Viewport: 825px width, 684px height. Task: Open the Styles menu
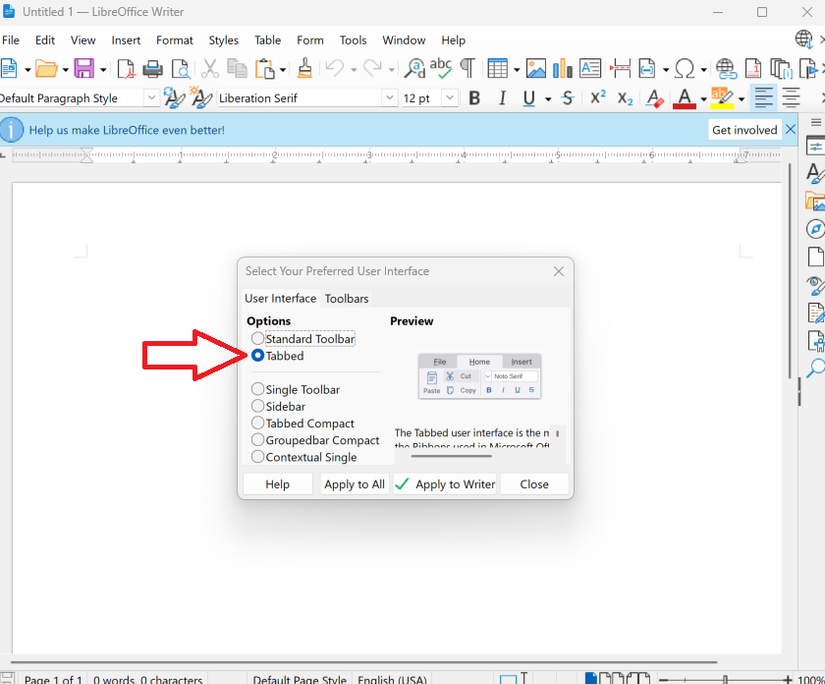tap(224, 40)
